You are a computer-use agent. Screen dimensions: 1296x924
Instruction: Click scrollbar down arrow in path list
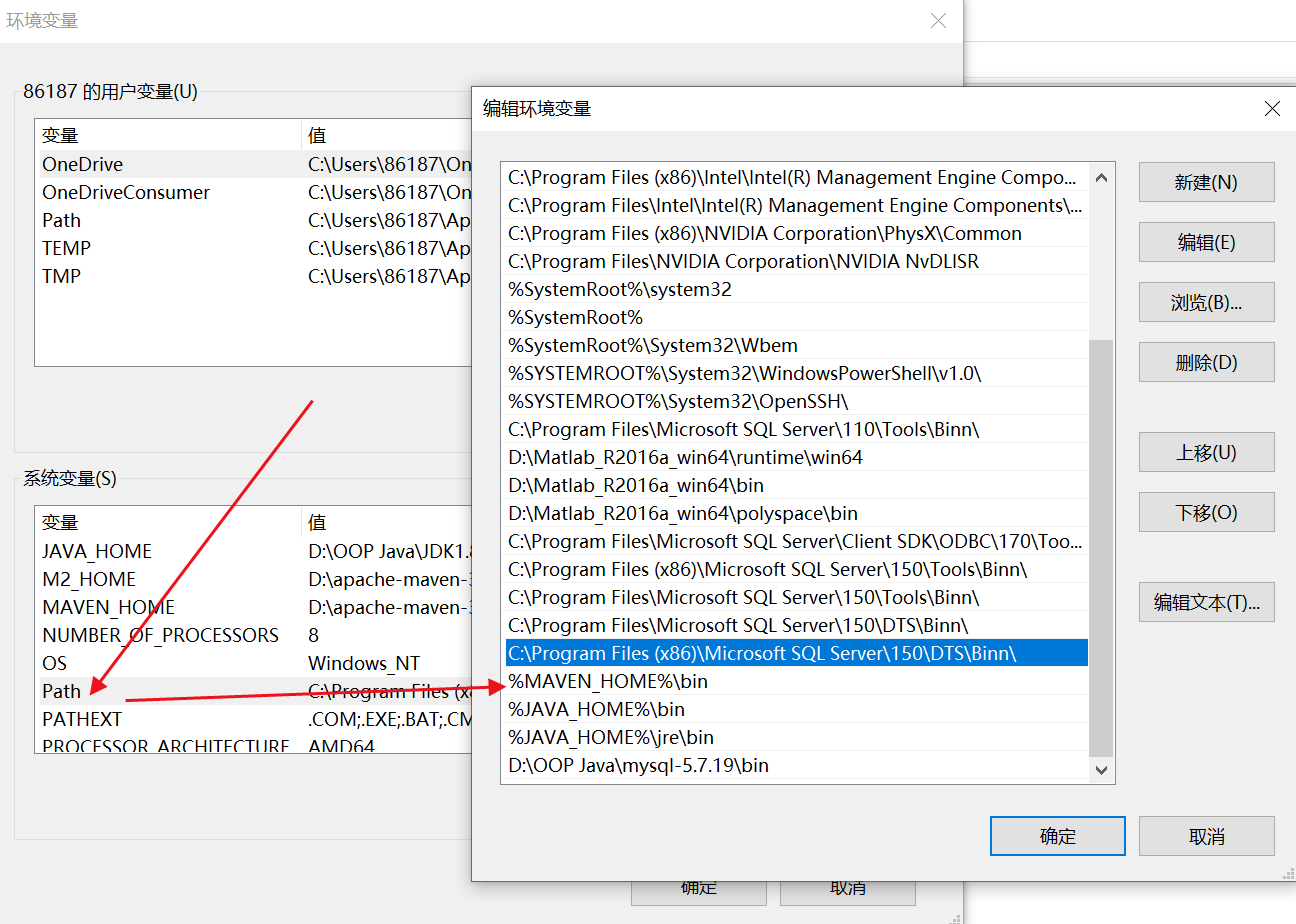[x=1101, y=770]
